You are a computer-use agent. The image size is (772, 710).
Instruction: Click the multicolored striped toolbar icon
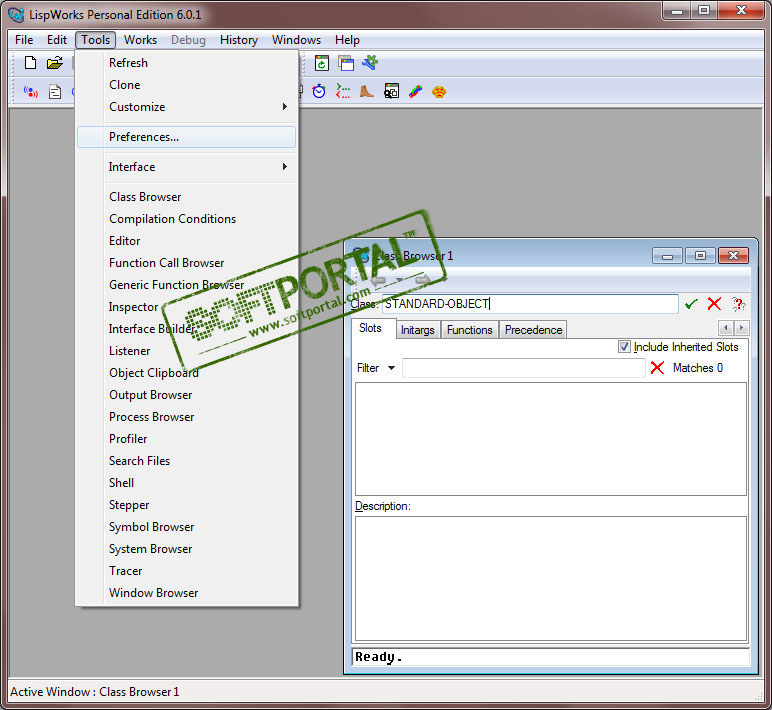[415, 92]
